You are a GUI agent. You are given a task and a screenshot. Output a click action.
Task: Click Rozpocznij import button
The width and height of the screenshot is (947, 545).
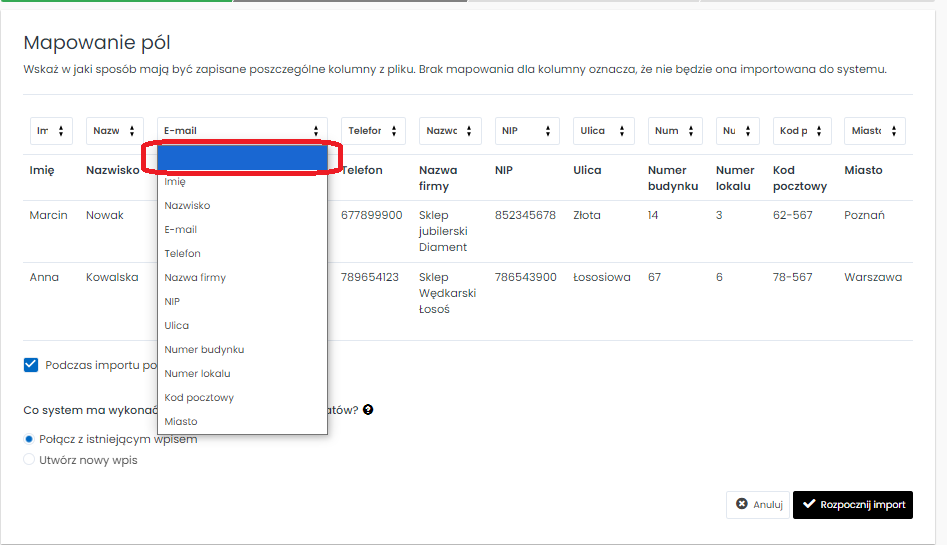[853, 505]
